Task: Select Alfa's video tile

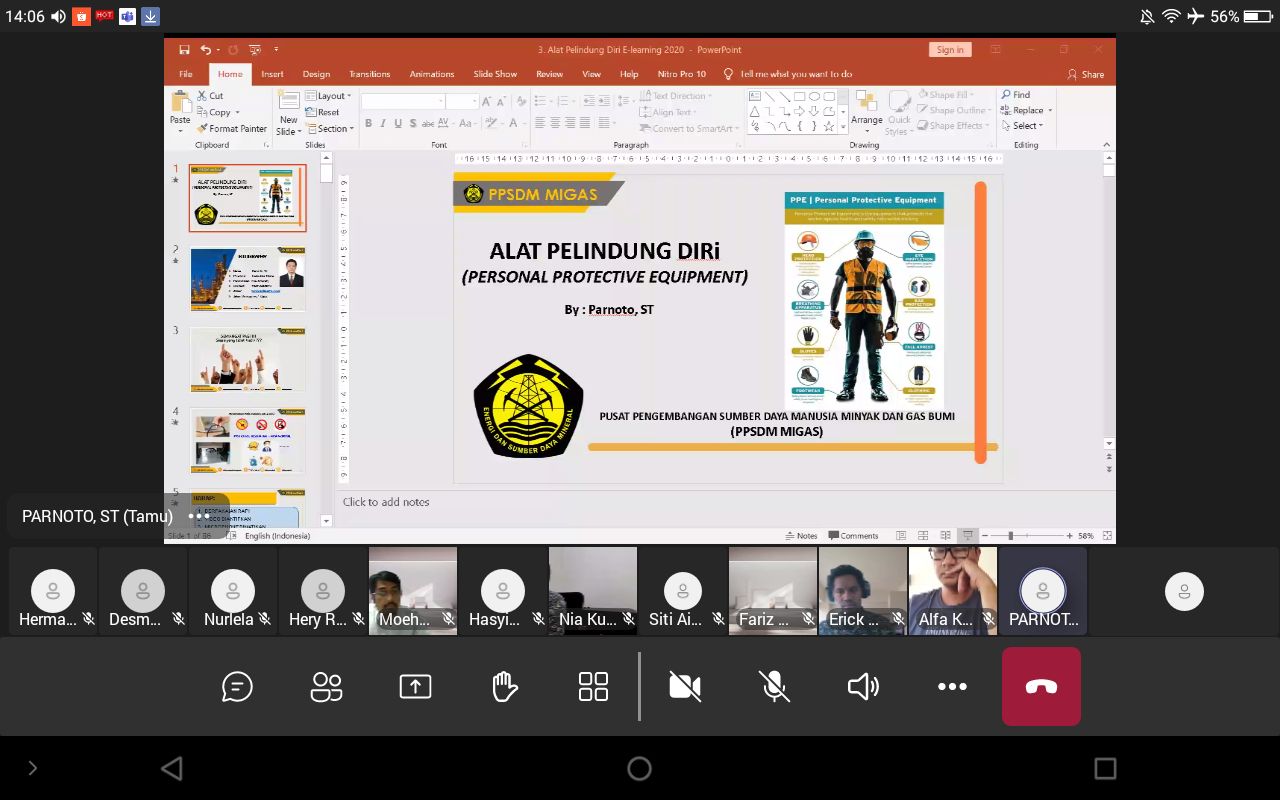Action: click(x=952, y=590)
